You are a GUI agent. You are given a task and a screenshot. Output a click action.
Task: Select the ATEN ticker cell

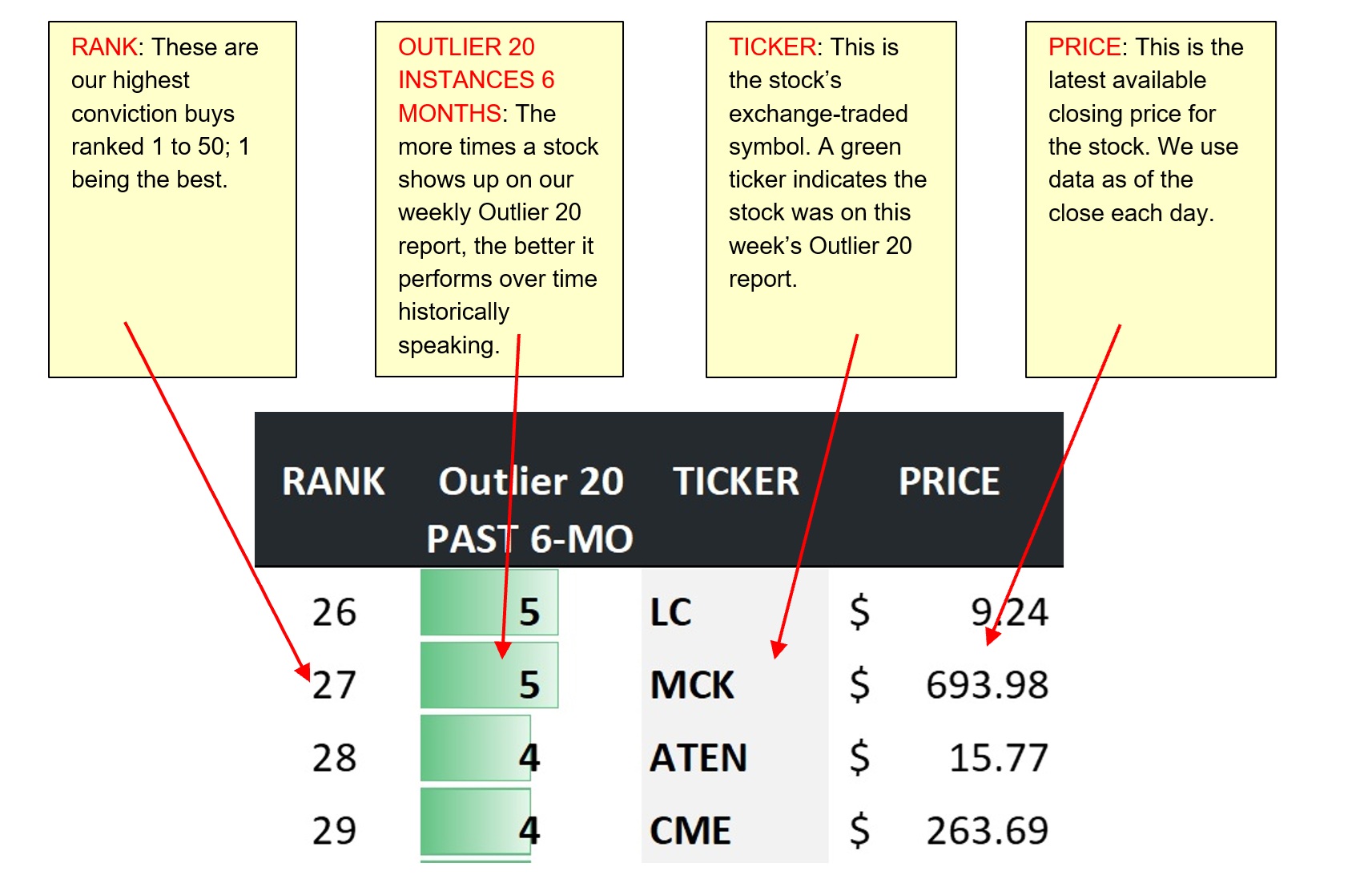coord(734,757)
